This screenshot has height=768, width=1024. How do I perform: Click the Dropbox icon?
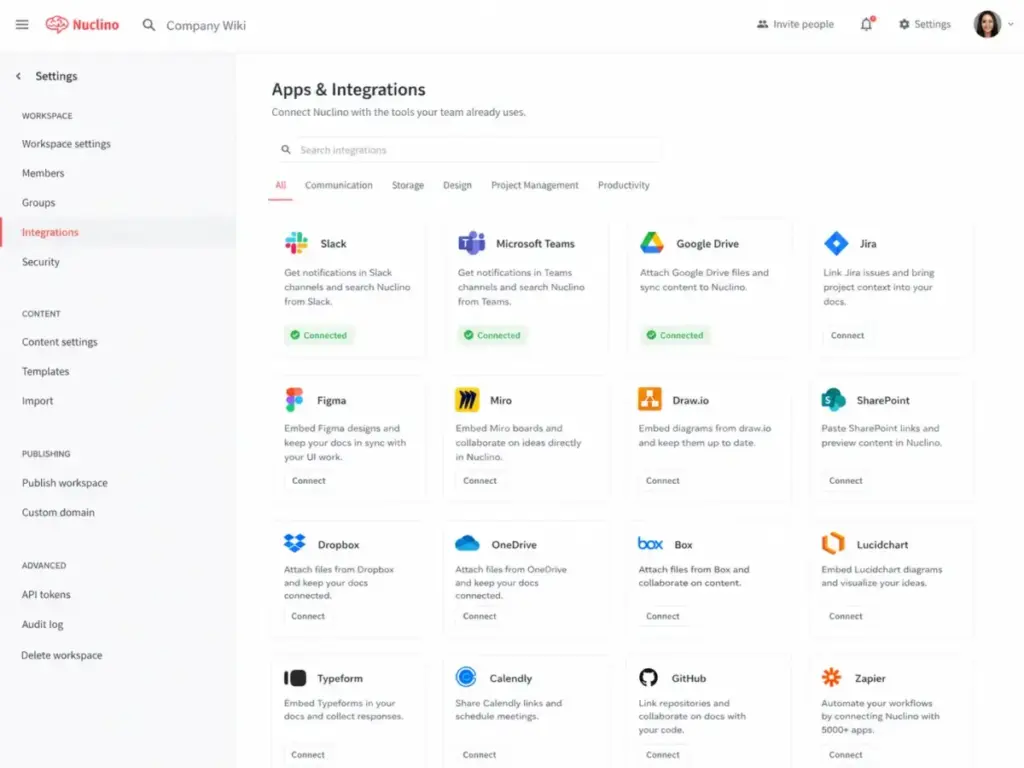(295, 543)
